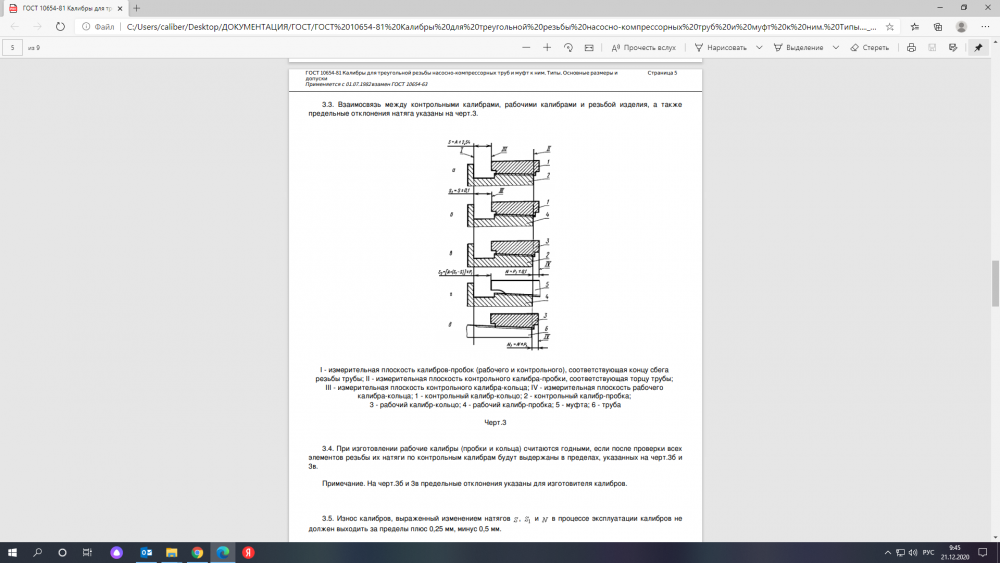Screen dimensions: 1000x563
Task: Show hidden system tray icons
Action: (x=888, y=553)
